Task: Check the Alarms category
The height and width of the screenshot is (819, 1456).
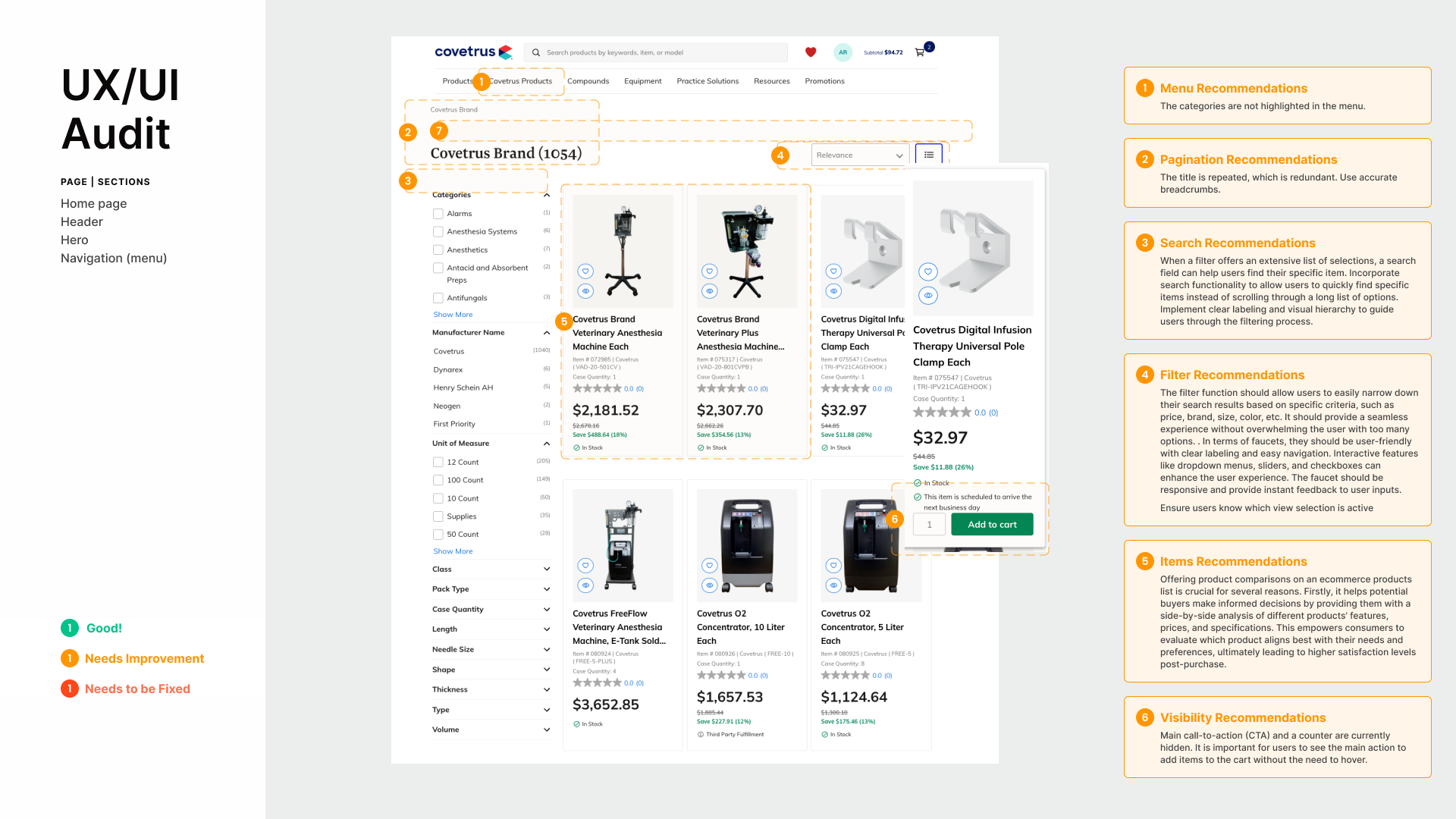Action: 438,214
